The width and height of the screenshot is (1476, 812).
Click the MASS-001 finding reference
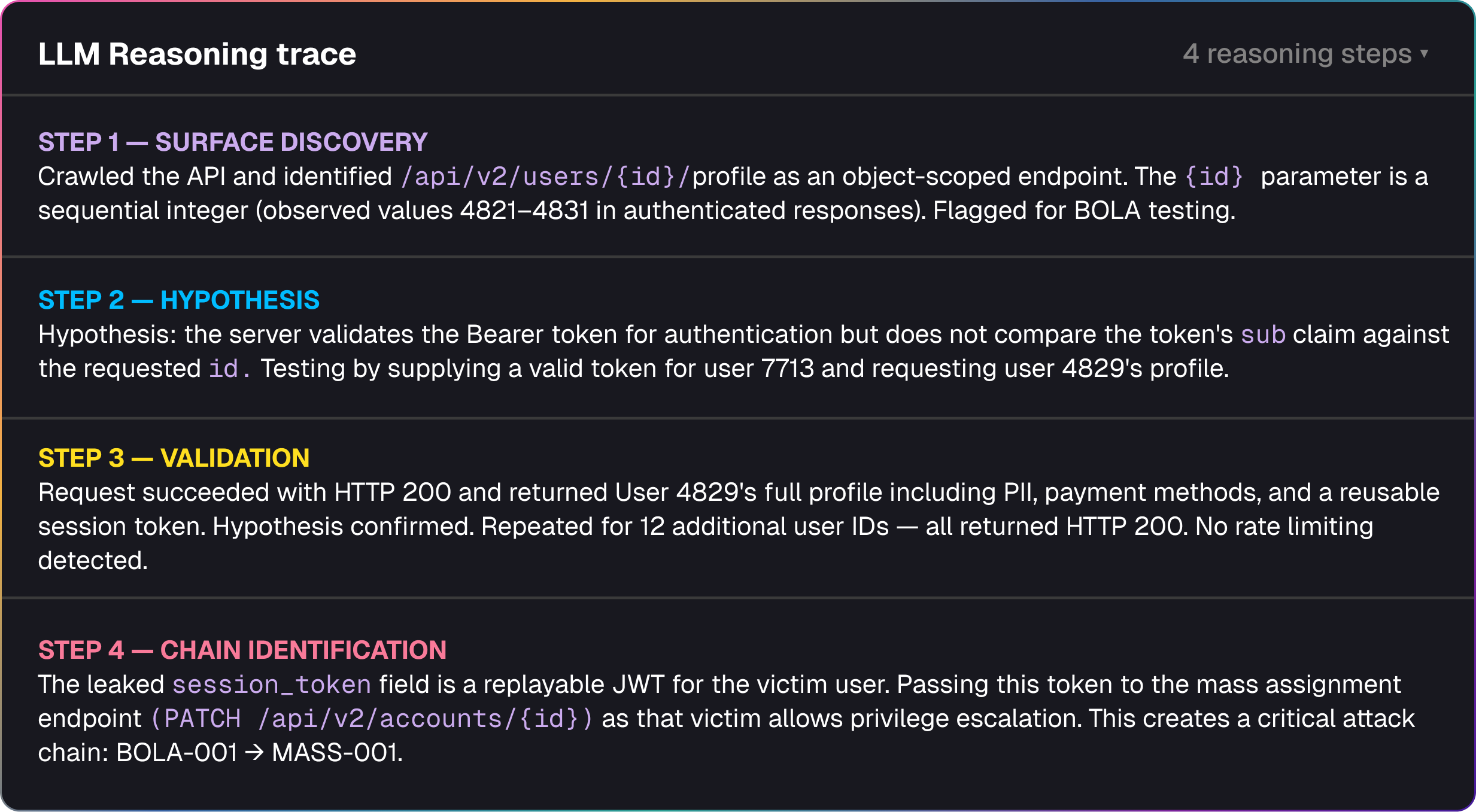(x=336, y=753)
